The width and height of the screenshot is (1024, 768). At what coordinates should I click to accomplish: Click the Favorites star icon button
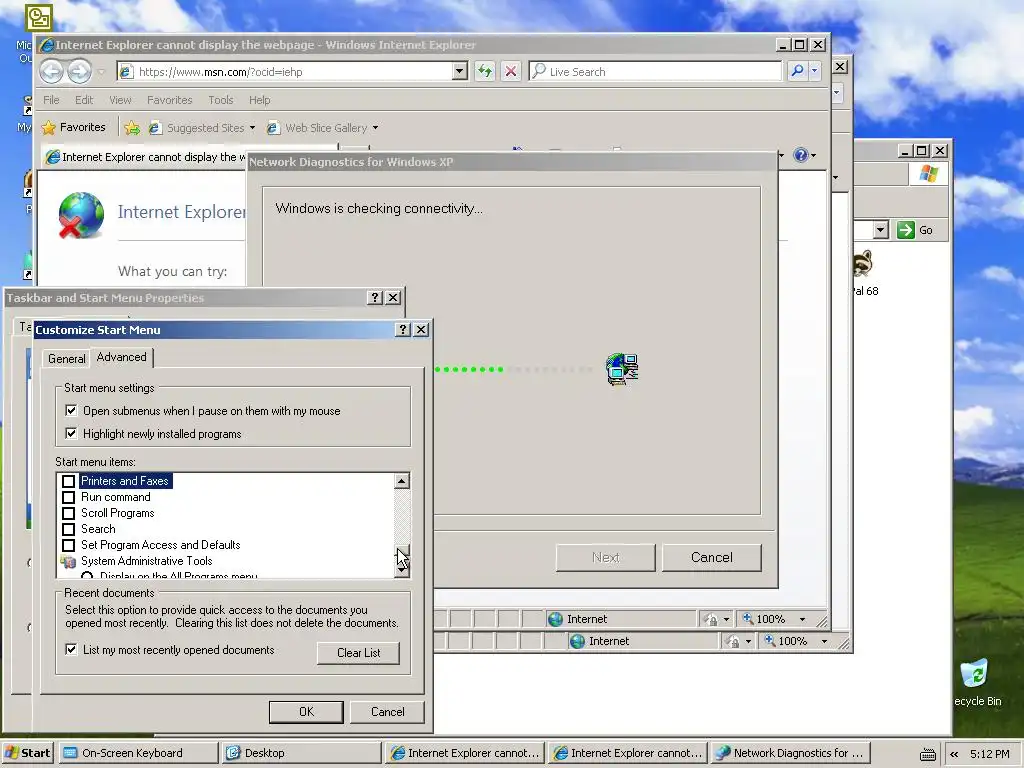coord(49,127)
